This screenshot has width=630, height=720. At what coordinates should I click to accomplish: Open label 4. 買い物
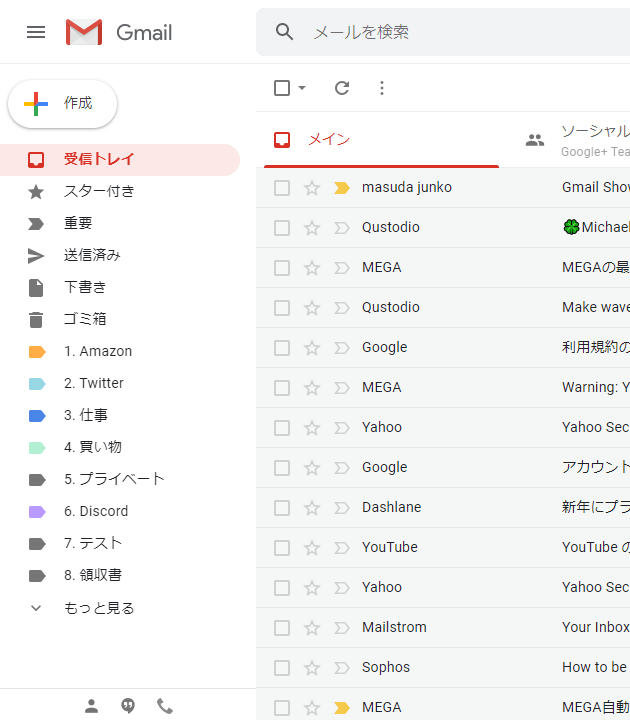pos(119,447)
